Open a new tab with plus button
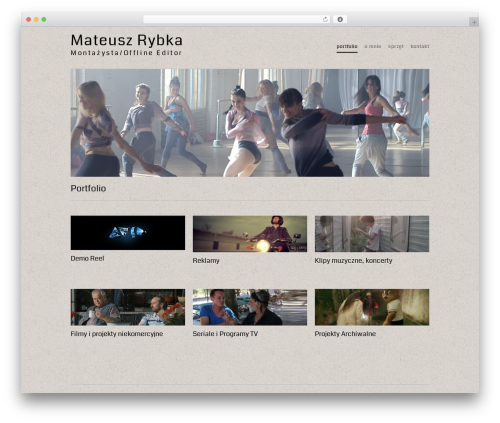Screen dimensions: 500x423 coord(474,22)
